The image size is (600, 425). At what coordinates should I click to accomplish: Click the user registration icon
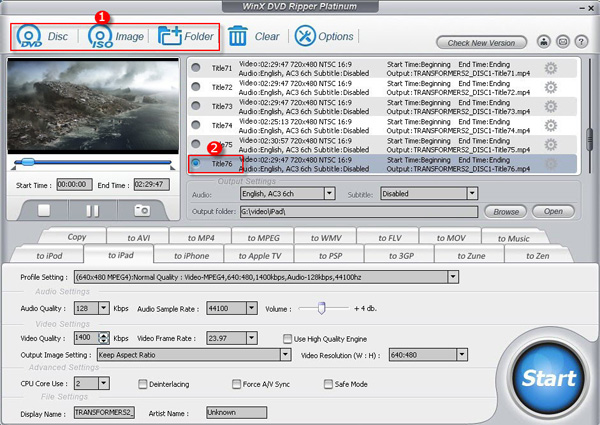pyautogui.click(x=544, y=41)
